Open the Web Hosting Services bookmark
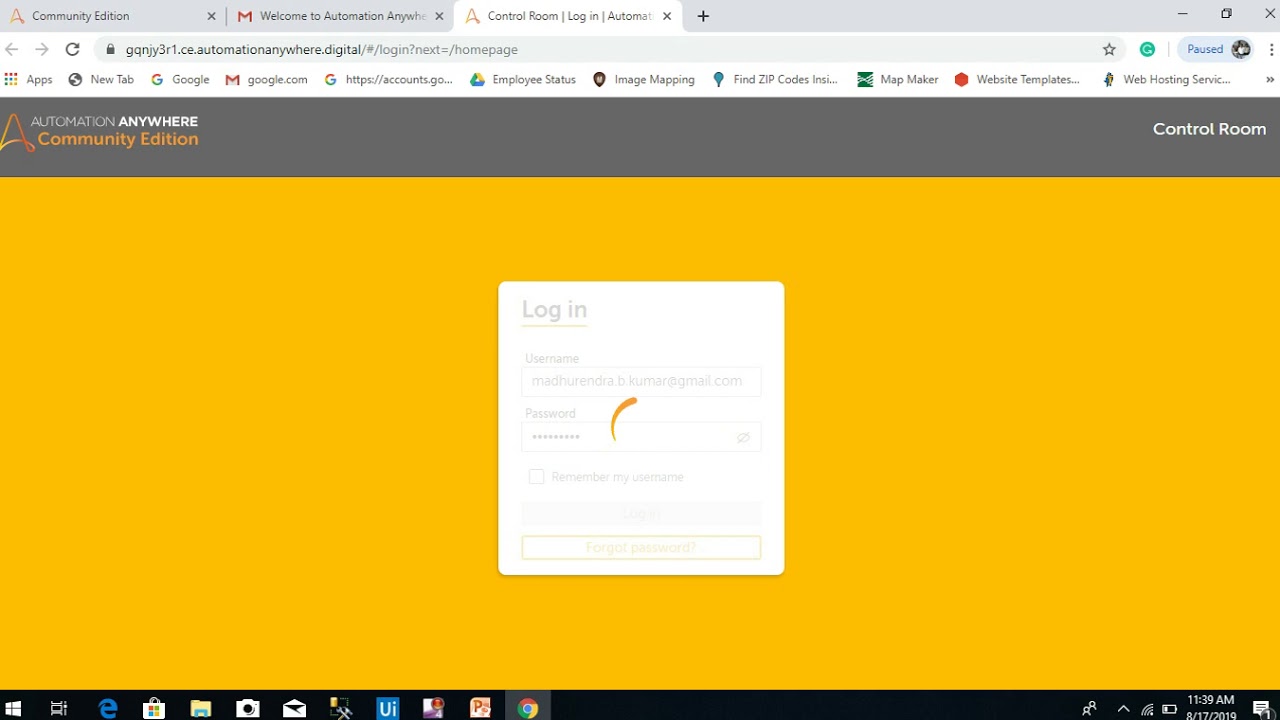Screen dimensions: 1280x720 pyautogui.click(x=1166, y=79)
